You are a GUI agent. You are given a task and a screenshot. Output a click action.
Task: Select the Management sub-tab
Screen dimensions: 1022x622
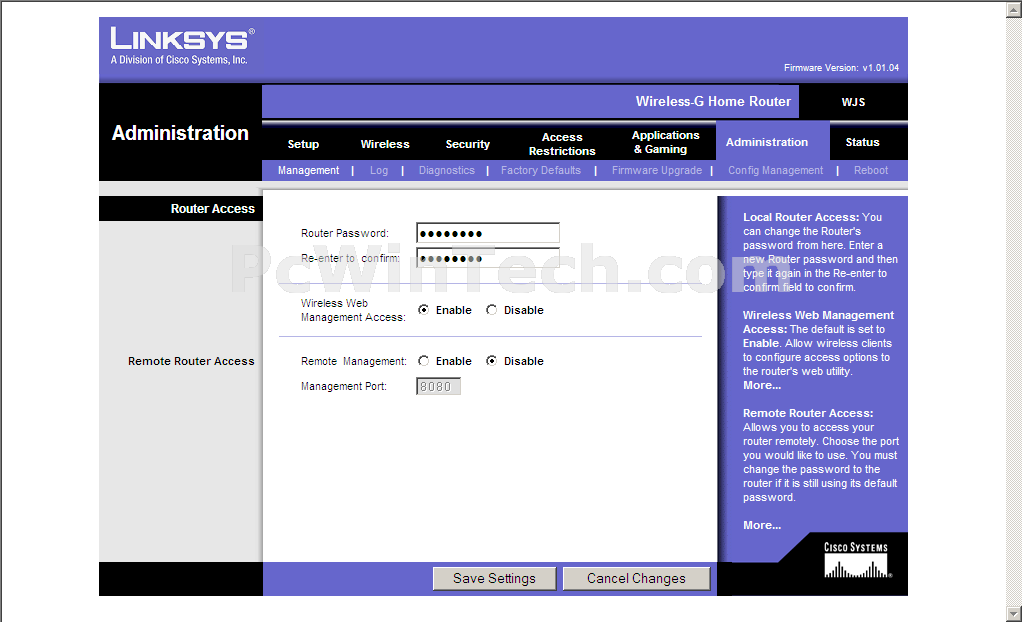(308, 170)
